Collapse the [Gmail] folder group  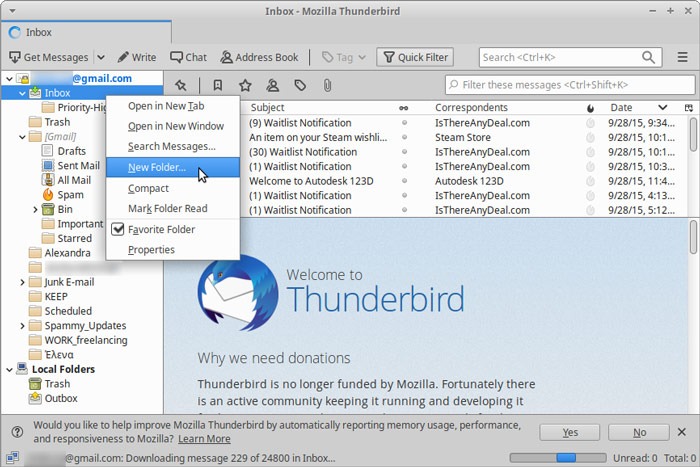coord(22,137)
